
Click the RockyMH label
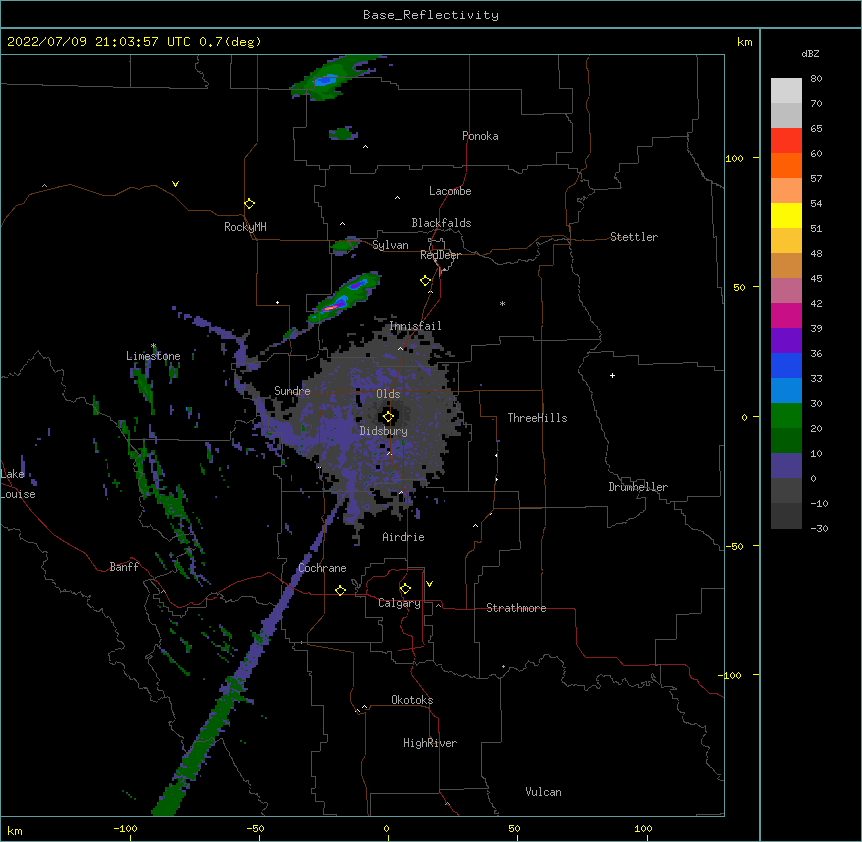coord(245,226)
